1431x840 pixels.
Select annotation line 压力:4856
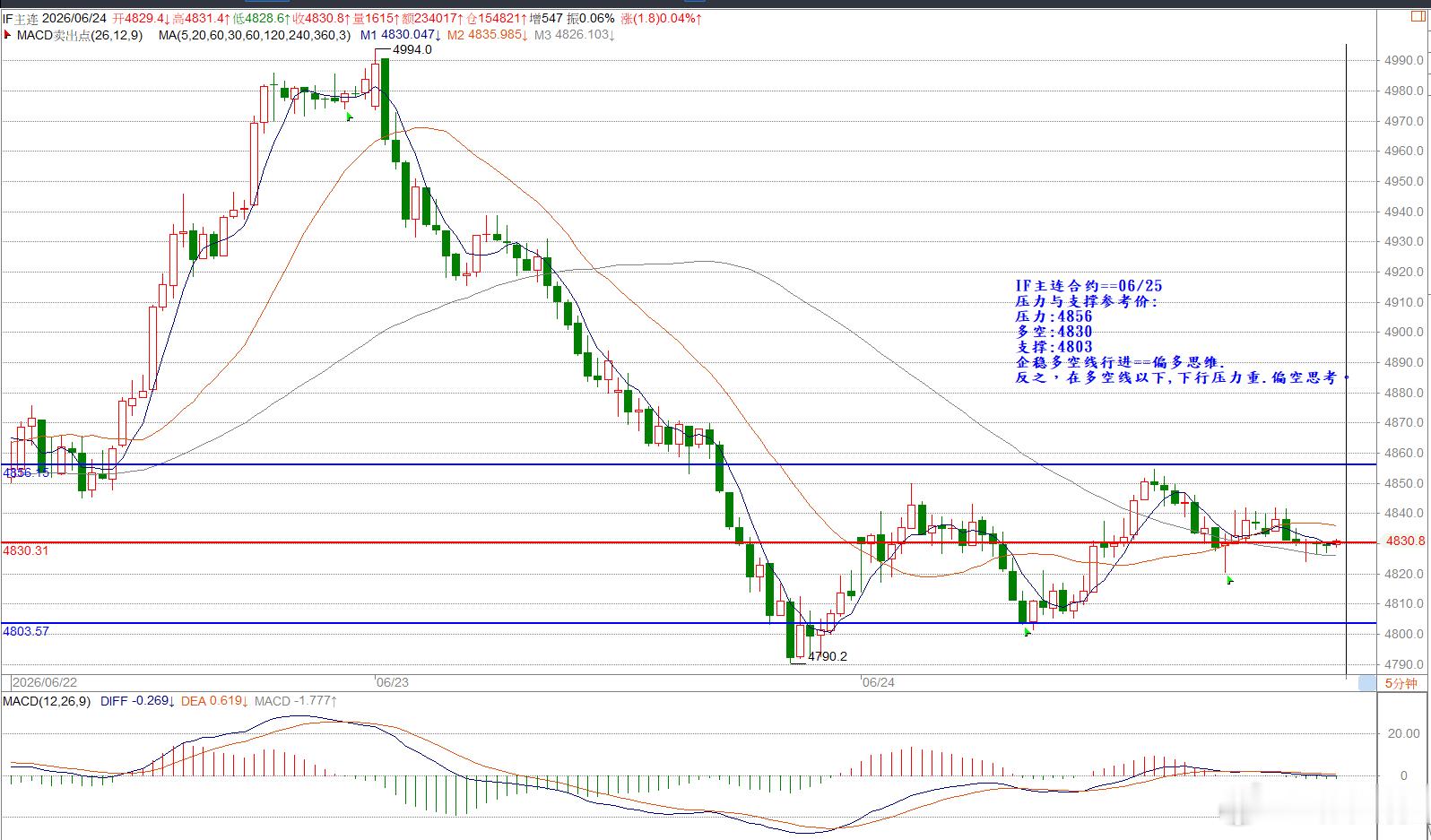[x=1054, y=316]
